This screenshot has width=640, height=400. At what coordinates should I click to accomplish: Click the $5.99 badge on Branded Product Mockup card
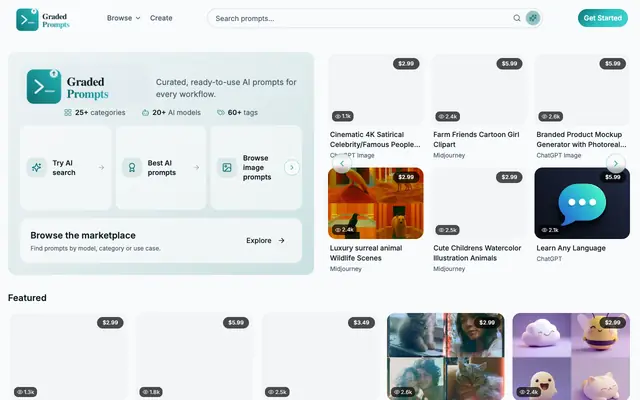(x=612, y=63)
